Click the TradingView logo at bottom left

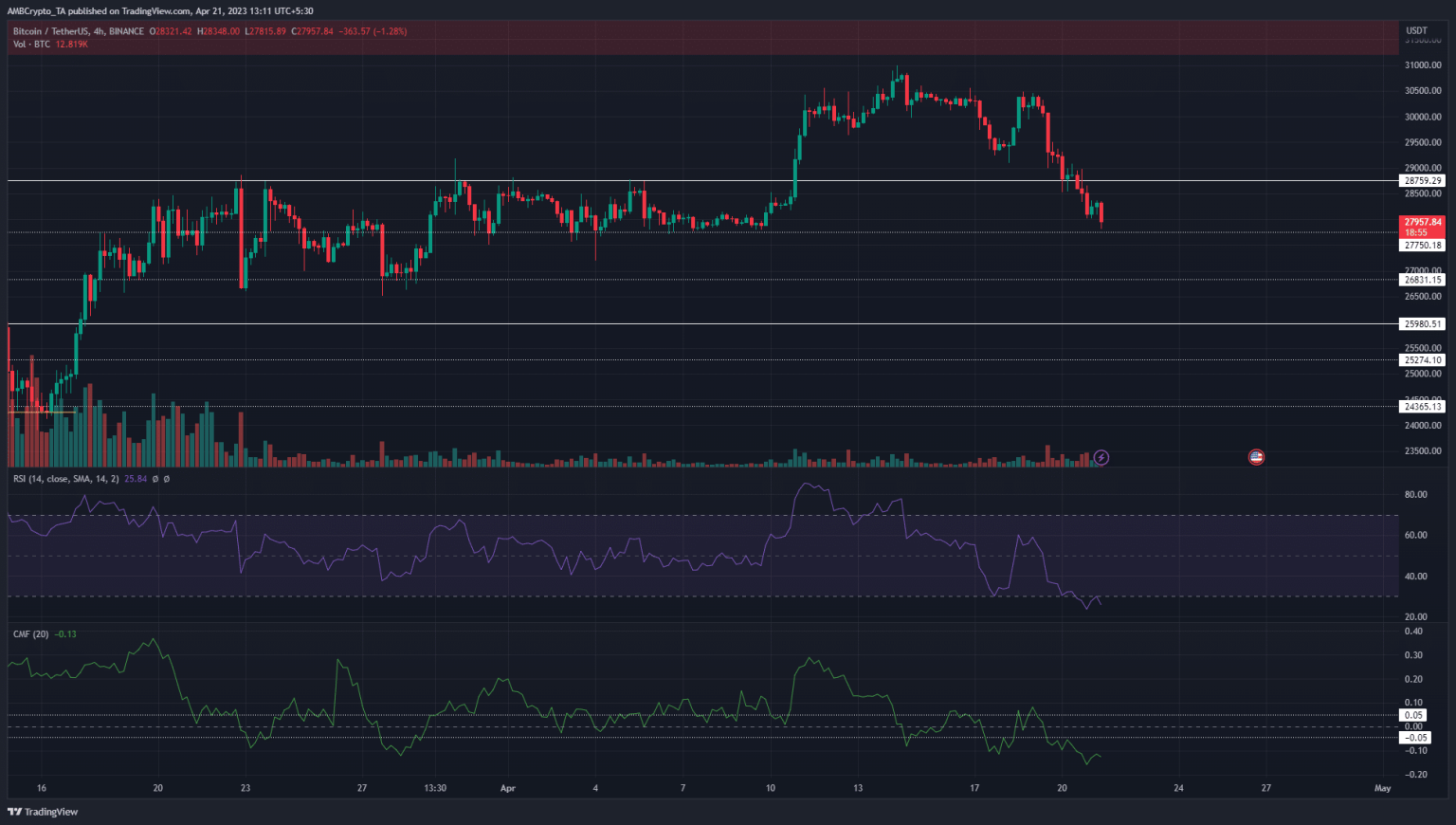[43, 812]
